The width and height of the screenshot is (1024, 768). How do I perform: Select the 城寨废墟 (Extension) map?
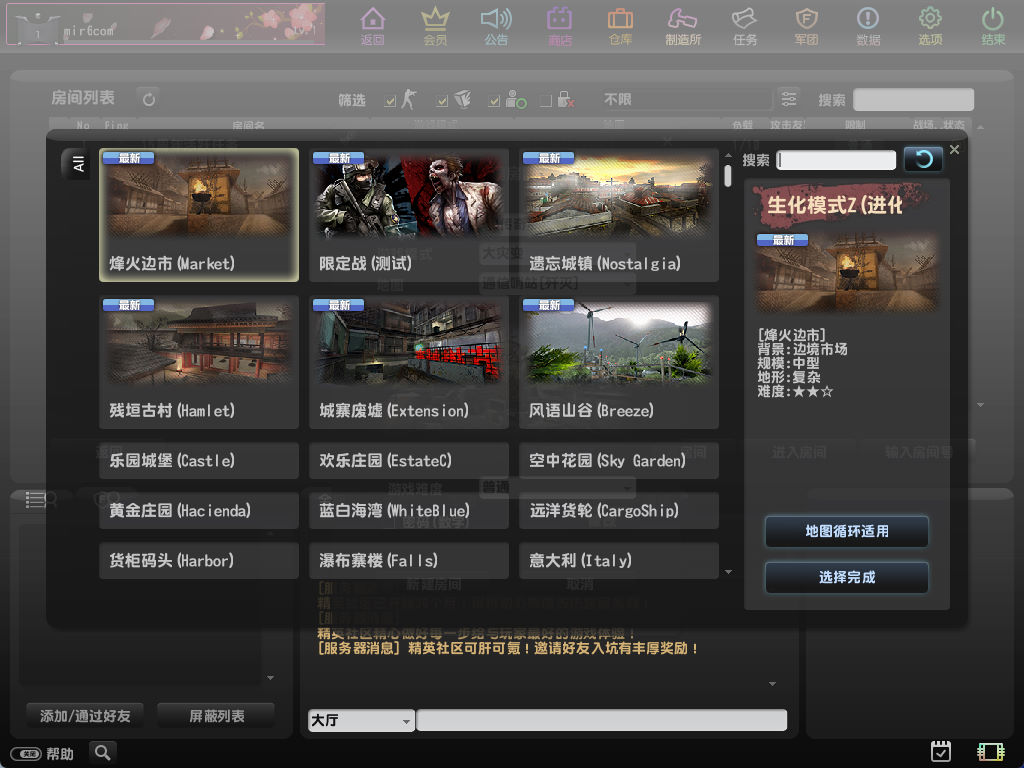(409, 362)
